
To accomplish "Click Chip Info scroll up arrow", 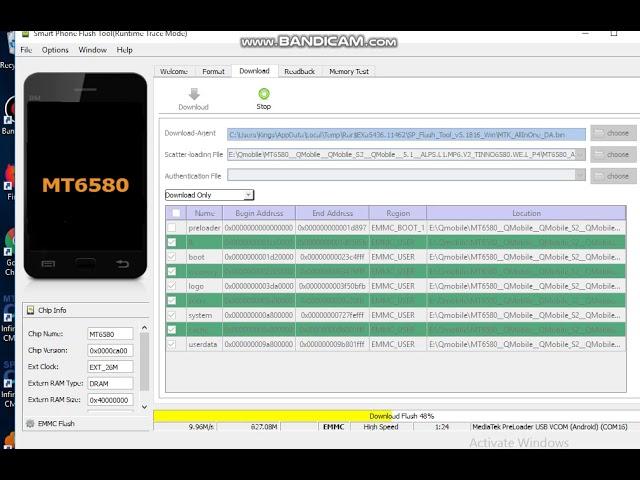I will coord(144,328).
